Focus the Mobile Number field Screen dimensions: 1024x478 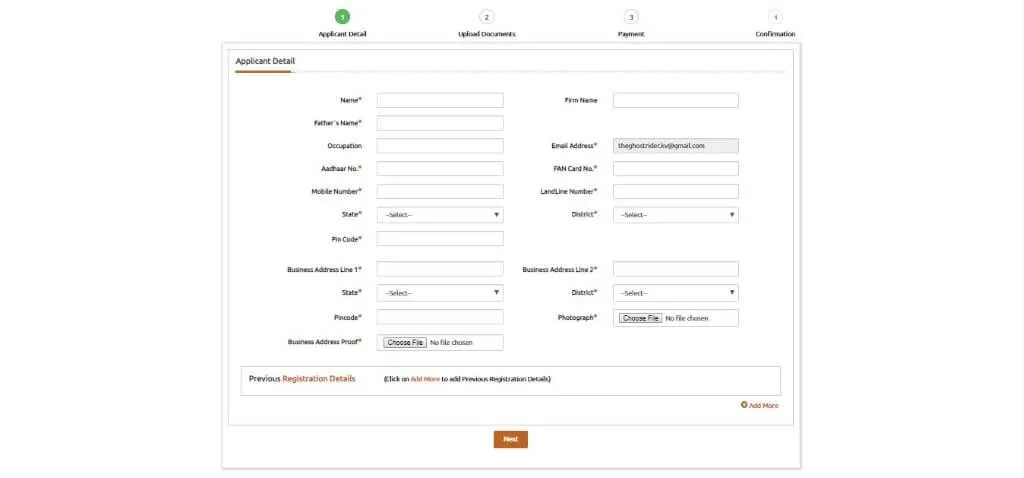click(440, 191)
